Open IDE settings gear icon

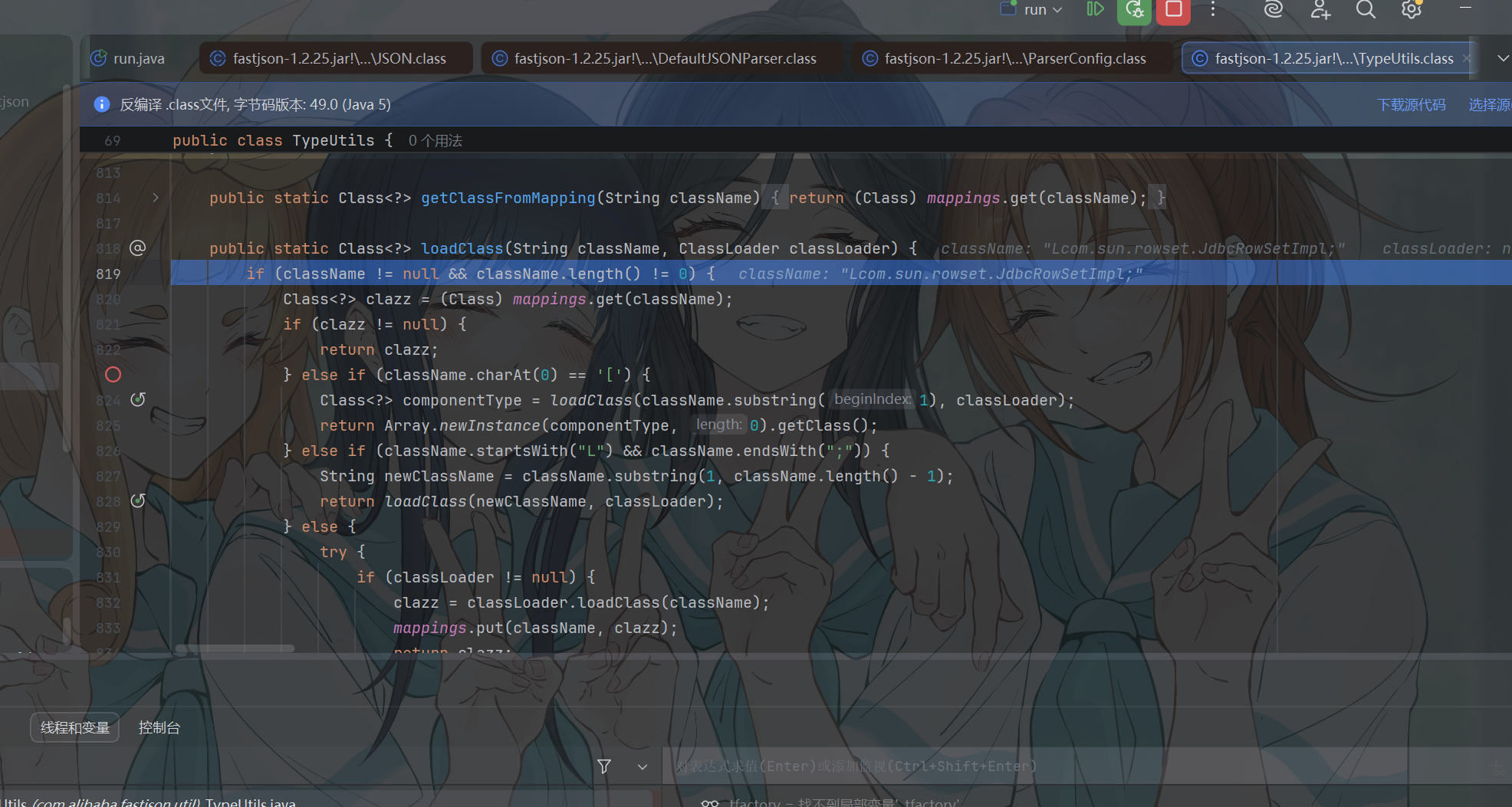tap(1412, 9)
